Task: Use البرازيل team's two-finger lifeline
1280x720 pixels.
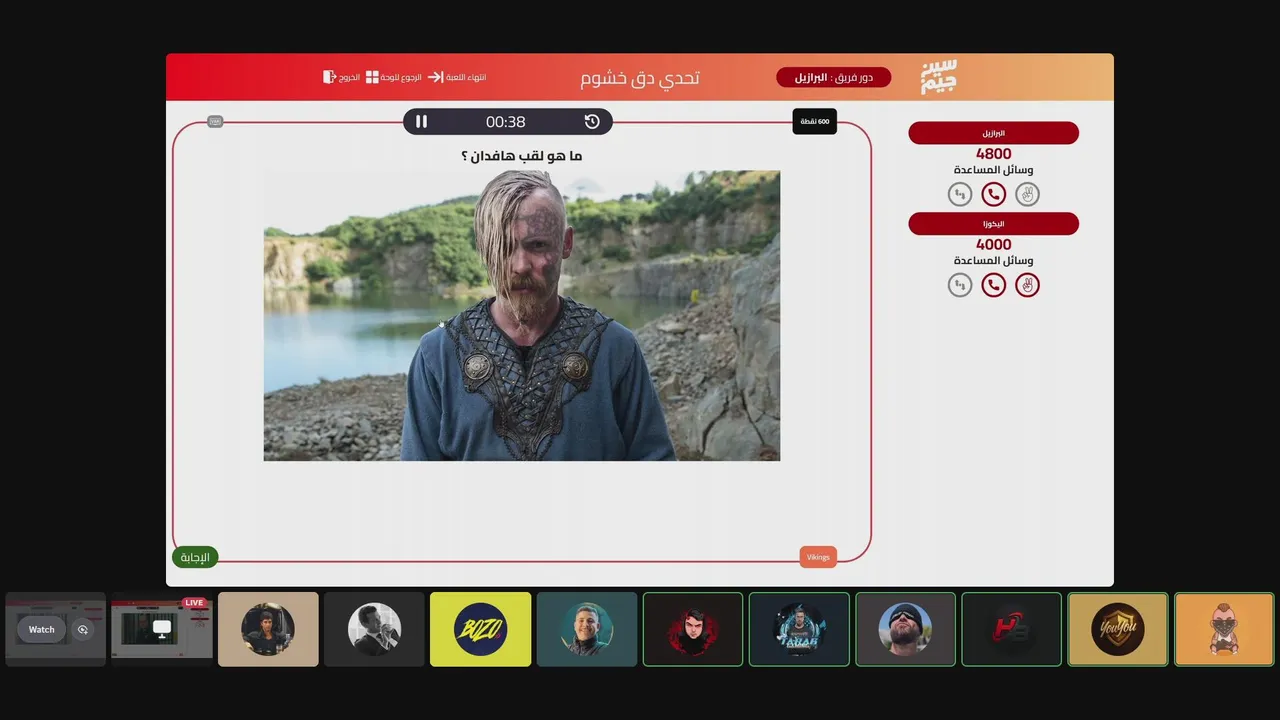Action: pos(1027,195)
